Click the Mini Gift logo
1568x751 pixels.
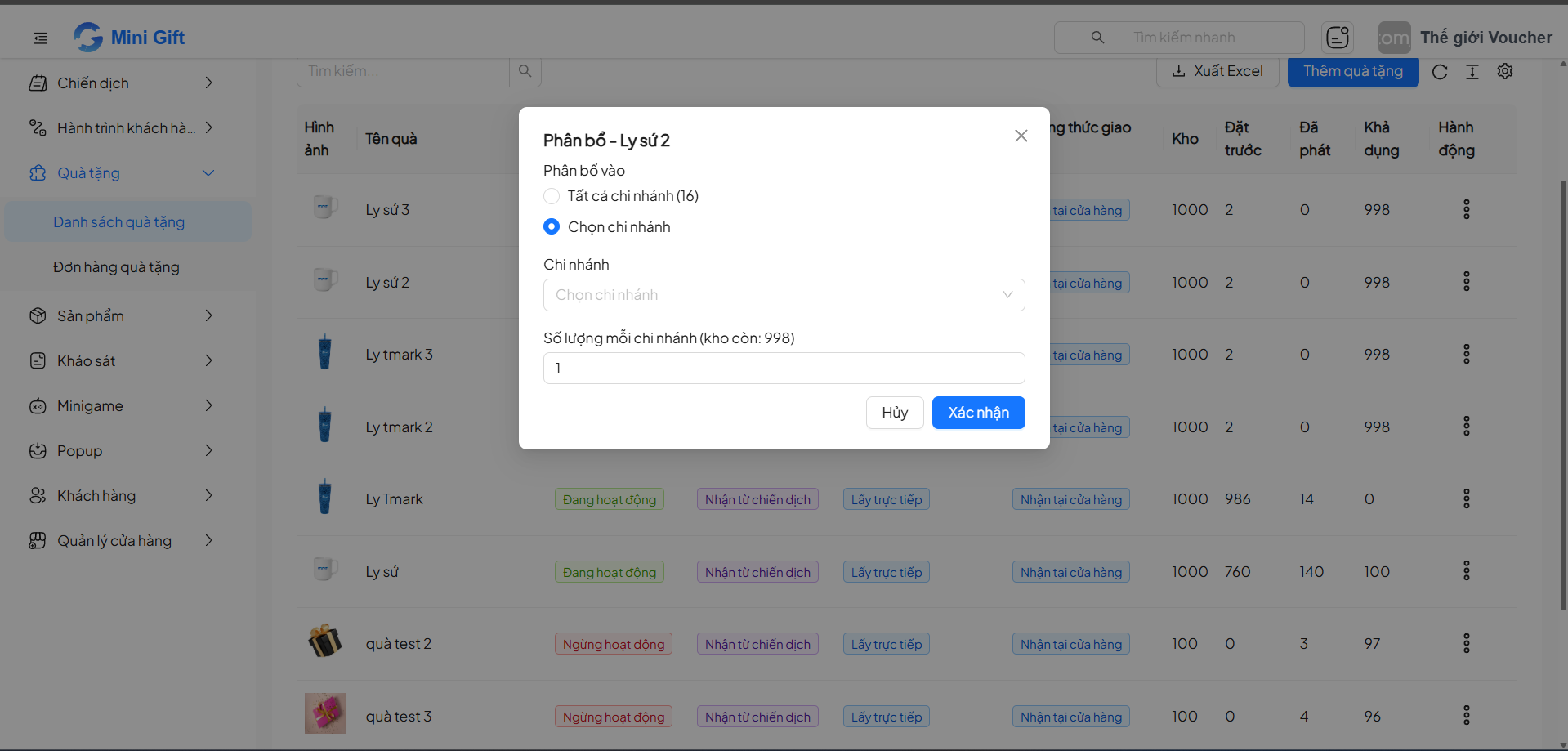(129, 37)
